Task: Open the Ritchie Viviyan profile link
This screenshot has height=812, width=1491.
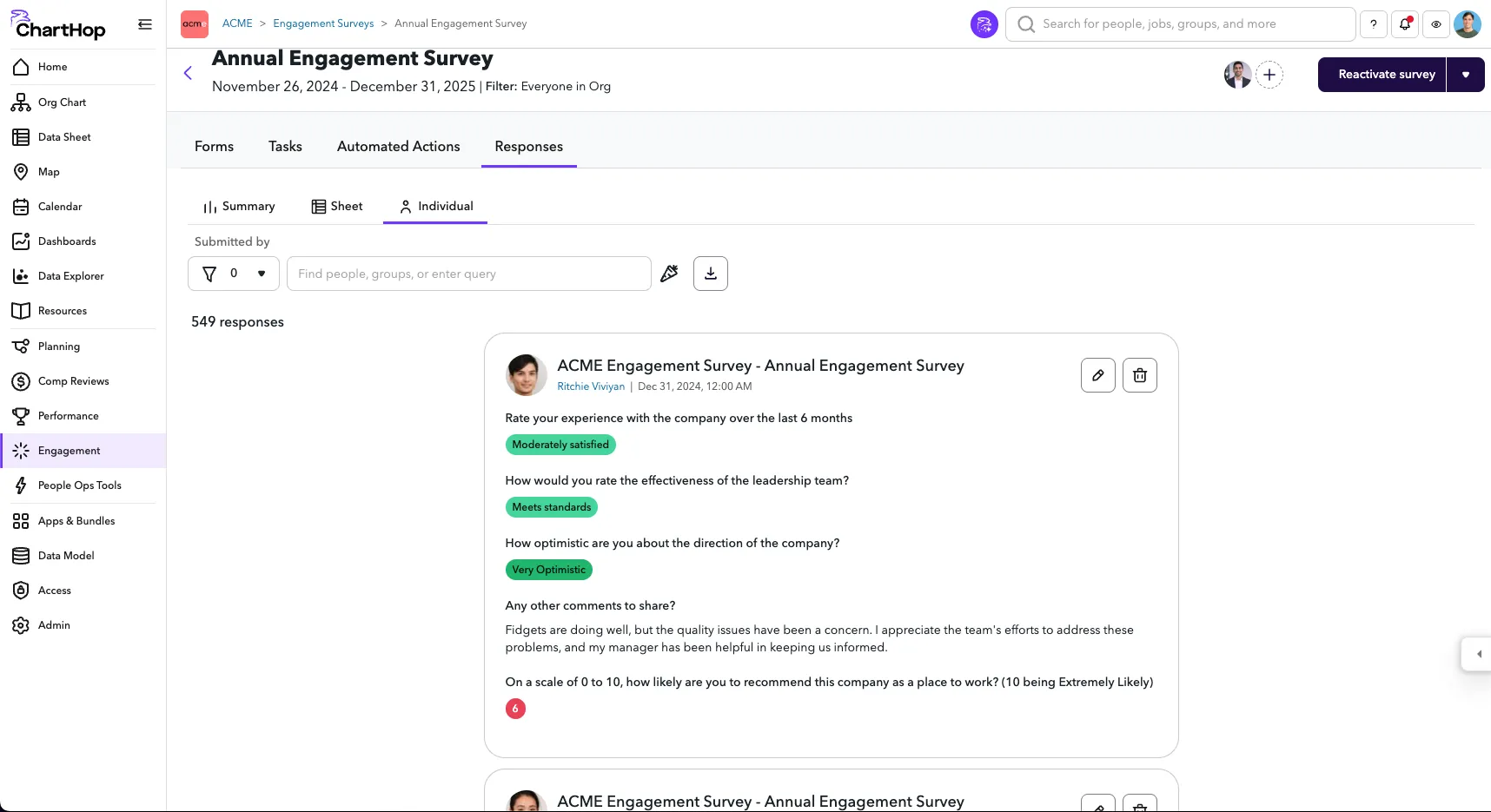Action: (591, 386)
